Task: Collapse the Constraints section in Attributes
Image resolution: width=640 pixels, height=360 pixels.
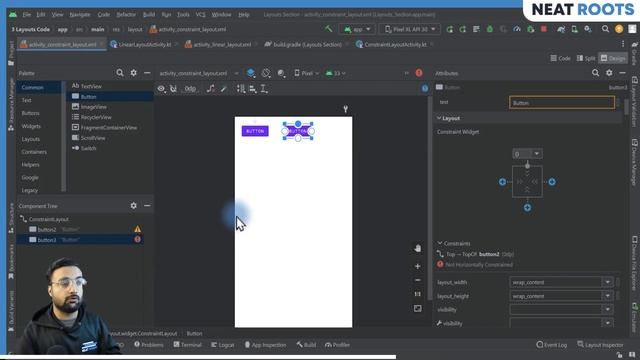Action: (440, 243)
